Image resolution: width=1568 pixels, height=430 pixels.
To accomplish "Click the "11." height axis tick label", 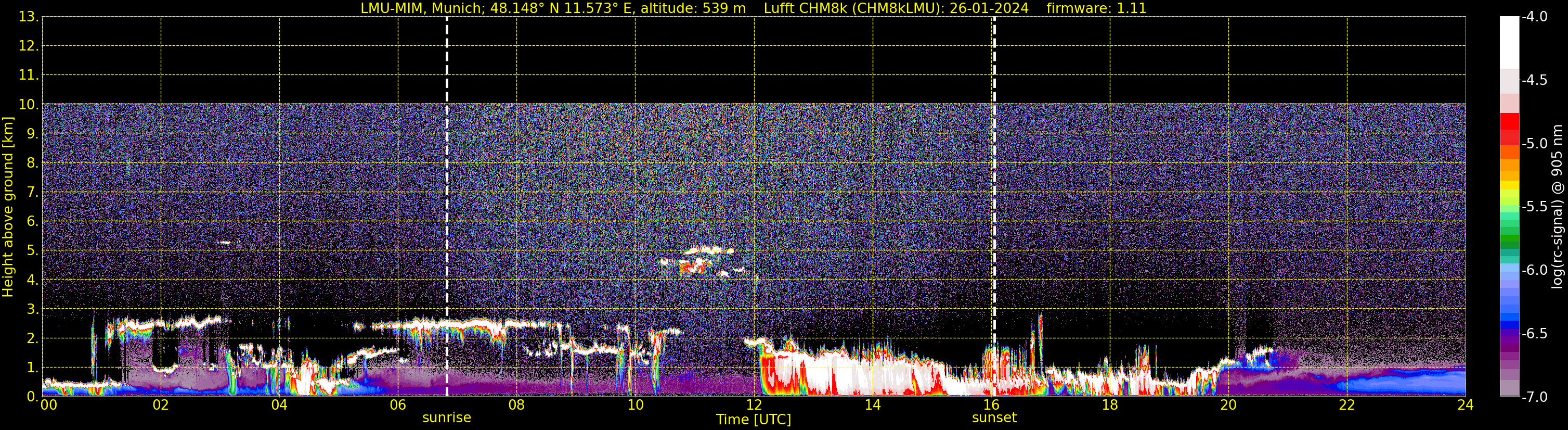I will tap(29, 75).
